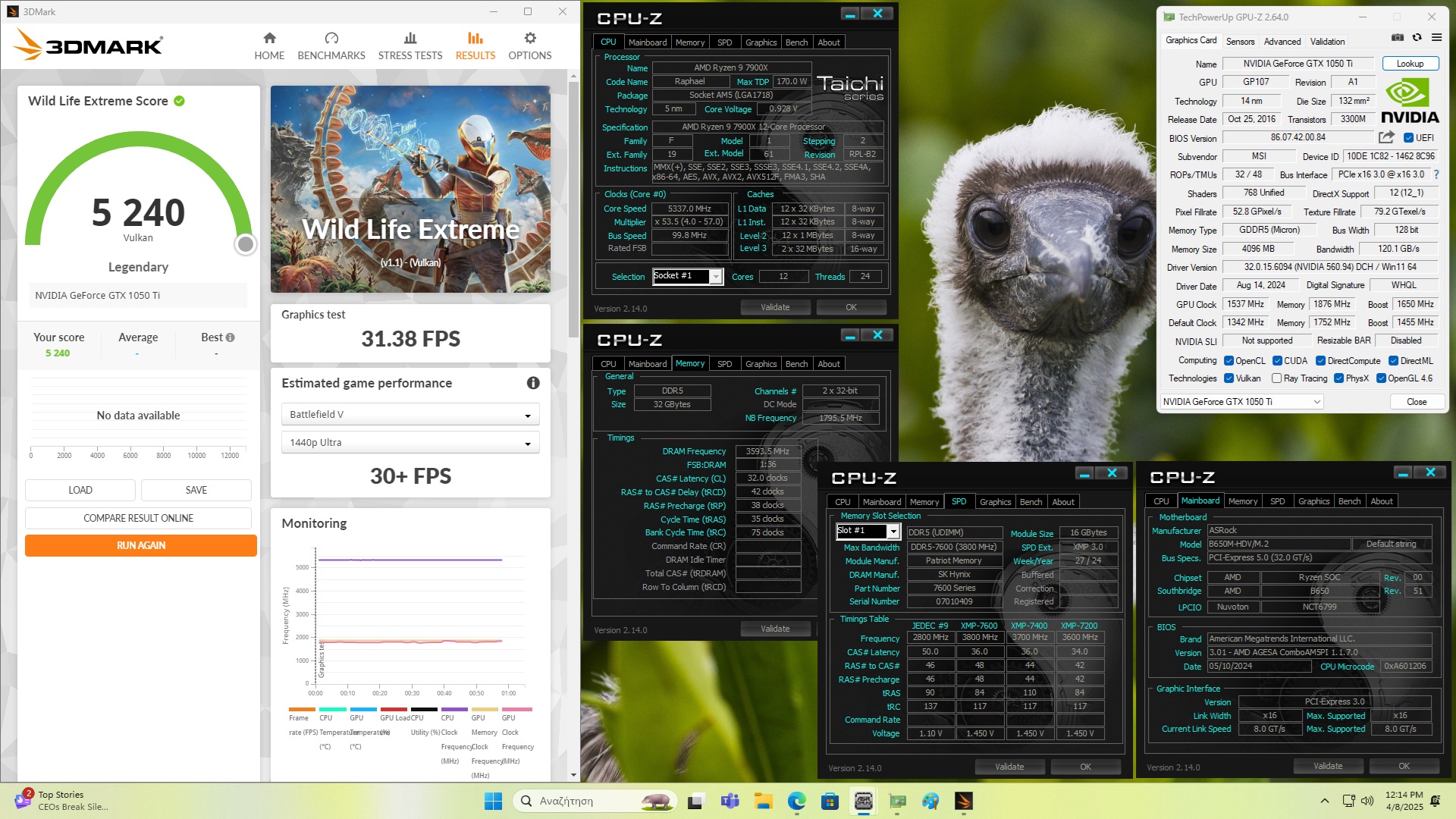1456x819 pixels.
Task: Open the STRESS TESTS section icon
Action: pos(410,38)
